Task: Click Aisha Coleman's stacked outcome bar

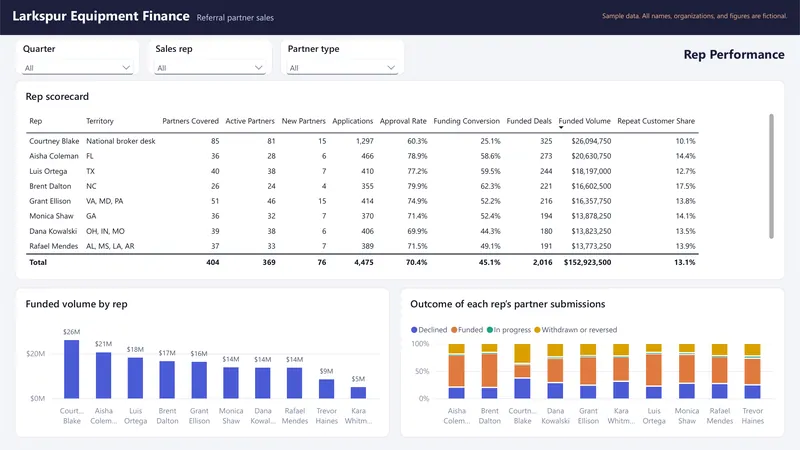Action: click(457, 371)
